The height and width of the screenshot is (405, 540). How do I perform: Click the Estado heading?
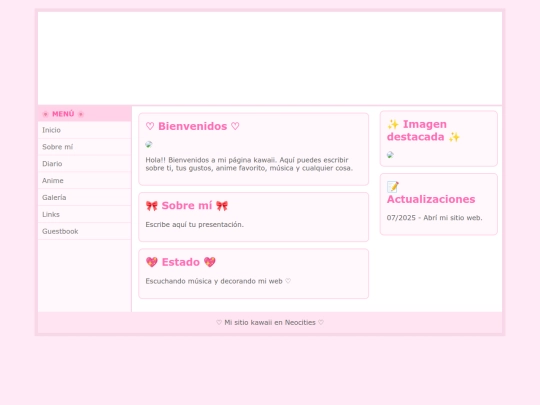[181, 262]
